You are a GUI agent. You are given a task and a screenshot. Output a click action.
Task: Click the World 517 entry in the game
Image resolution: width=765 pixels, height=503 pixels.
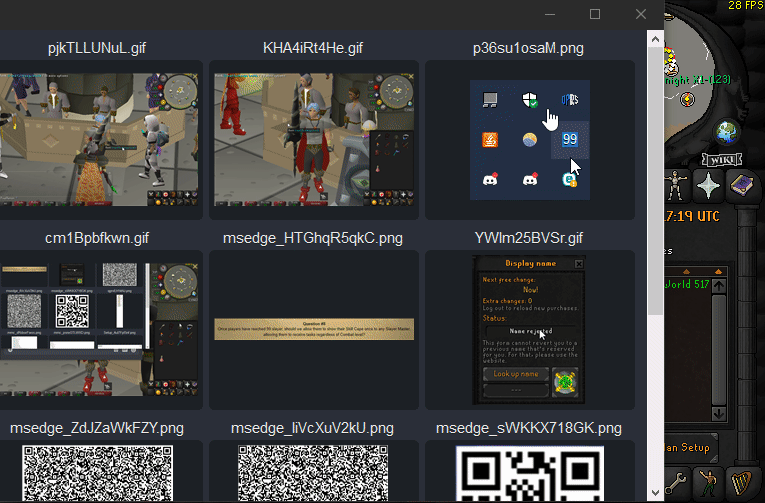[x=687, y=284]
